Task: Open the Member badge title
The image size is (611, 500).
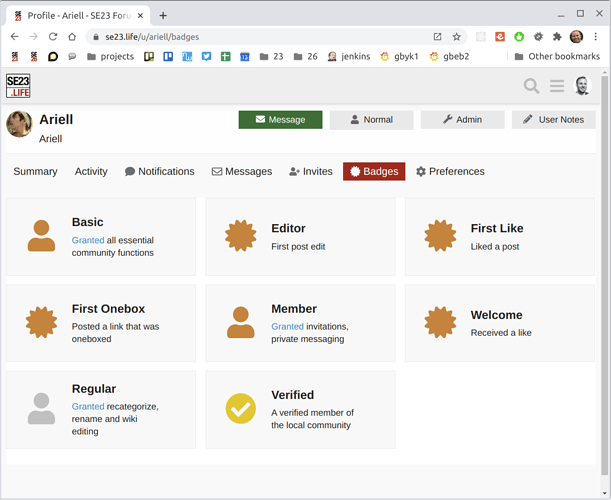Action: [294, 309]
